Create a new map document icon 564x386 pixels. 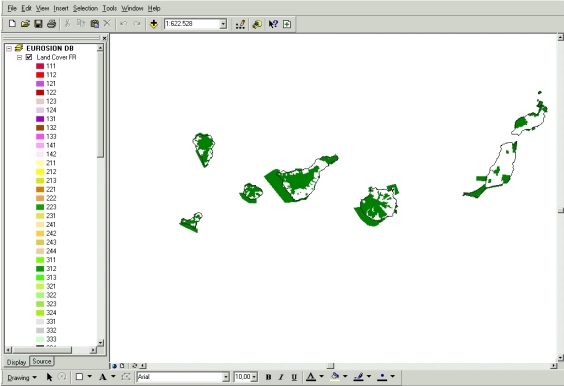12,24
